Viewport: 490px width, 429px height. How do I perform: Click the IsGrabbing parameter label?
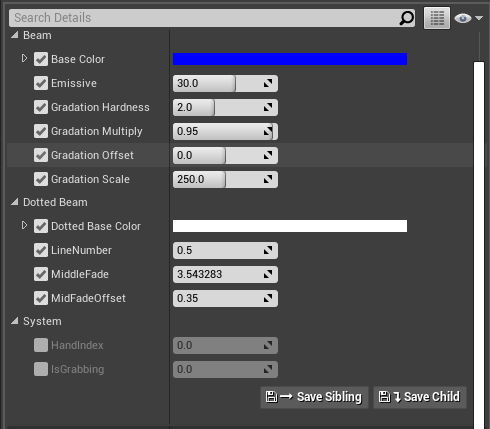[78, 369]
